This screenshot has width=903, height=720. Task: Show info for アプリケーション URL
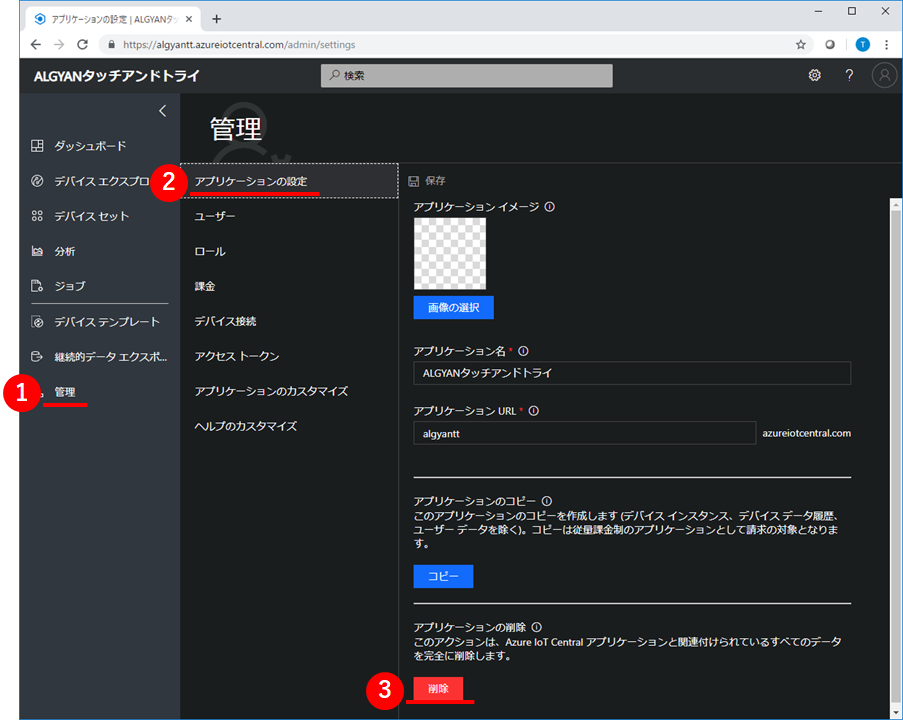click(533, 411)
